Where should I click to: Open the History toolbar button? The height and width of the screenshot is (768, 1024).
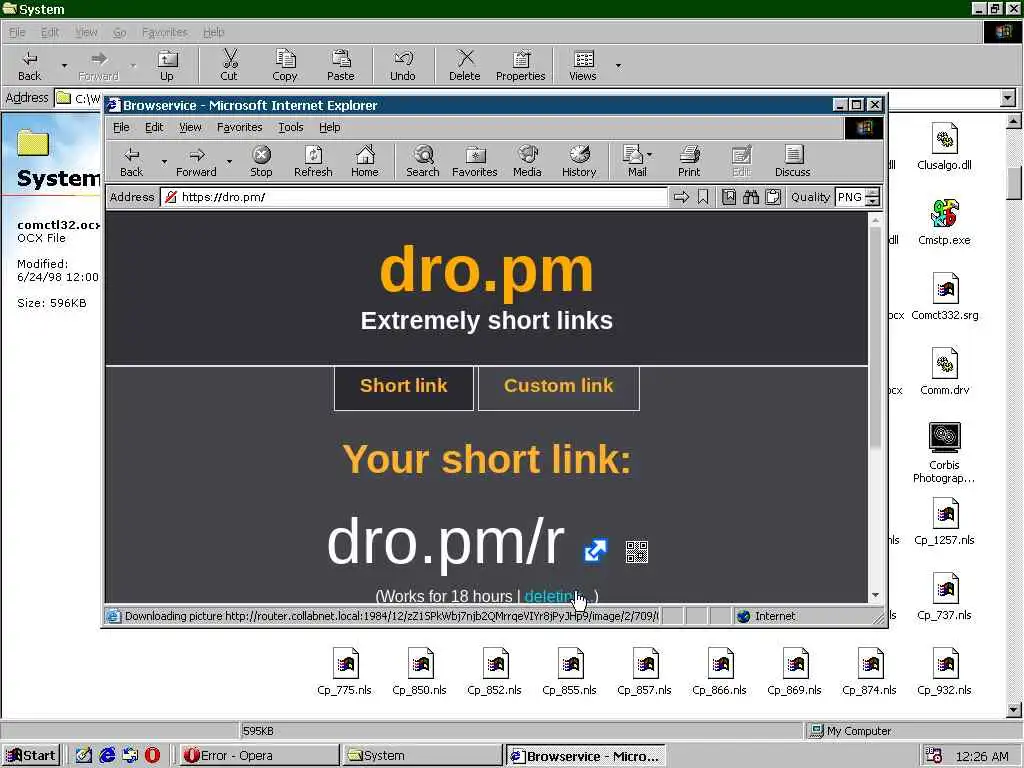click(579, 161)
